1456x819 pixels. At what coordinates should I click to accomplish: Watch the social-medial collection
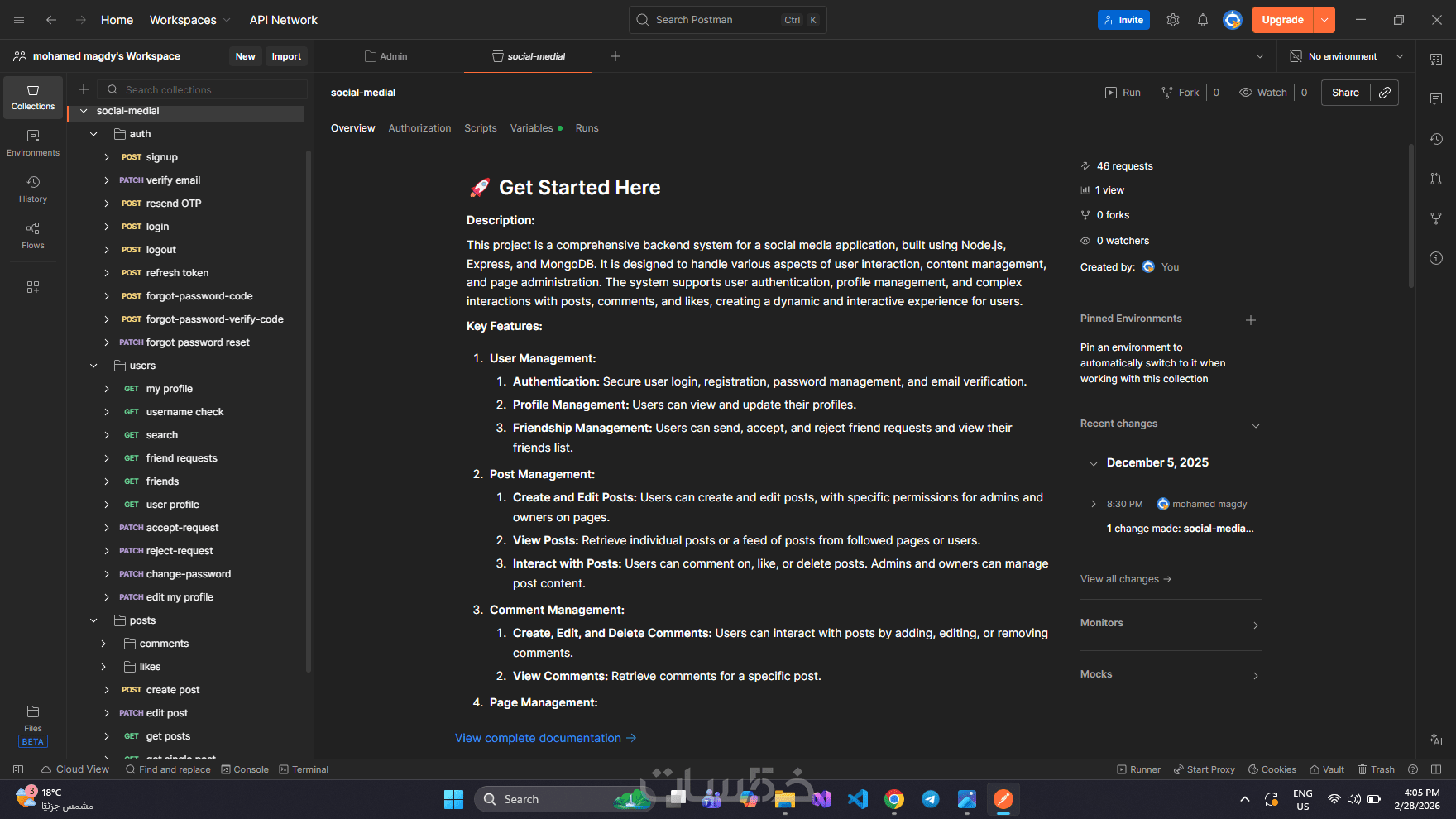click(1263, 93)
